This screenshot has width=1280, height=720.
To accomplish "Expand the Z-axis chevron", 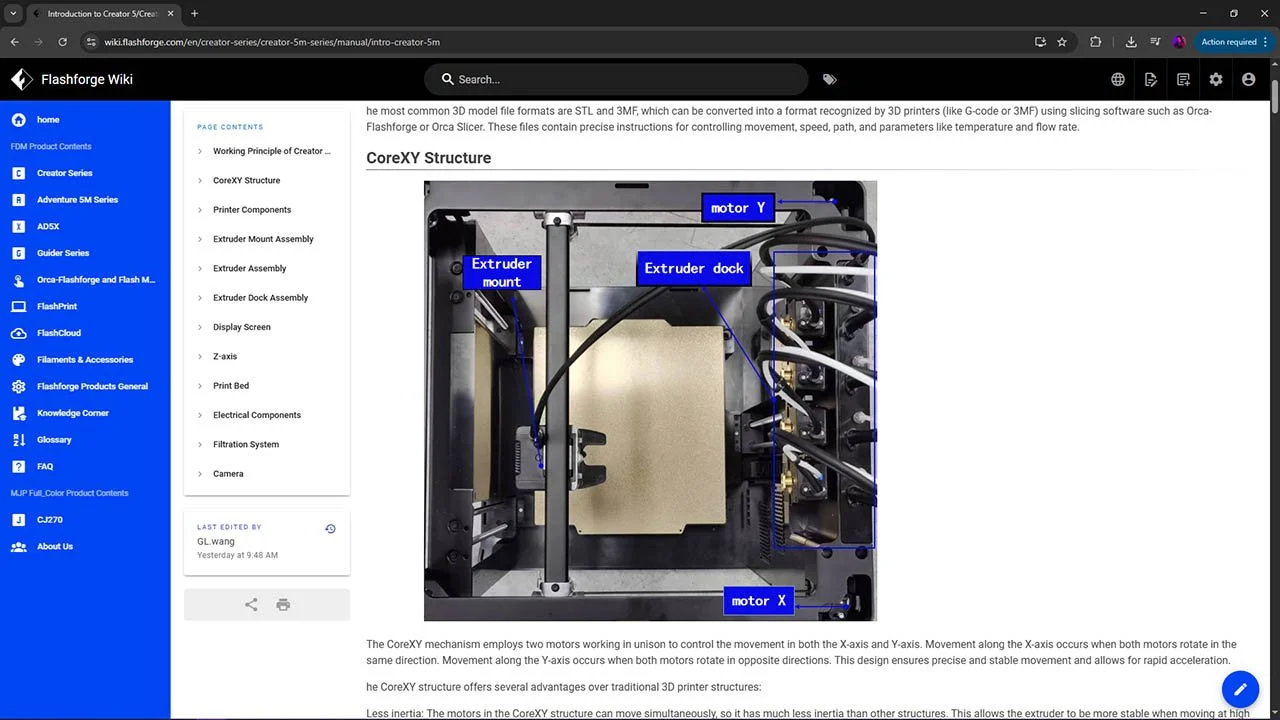I will [x=200, y=357].
